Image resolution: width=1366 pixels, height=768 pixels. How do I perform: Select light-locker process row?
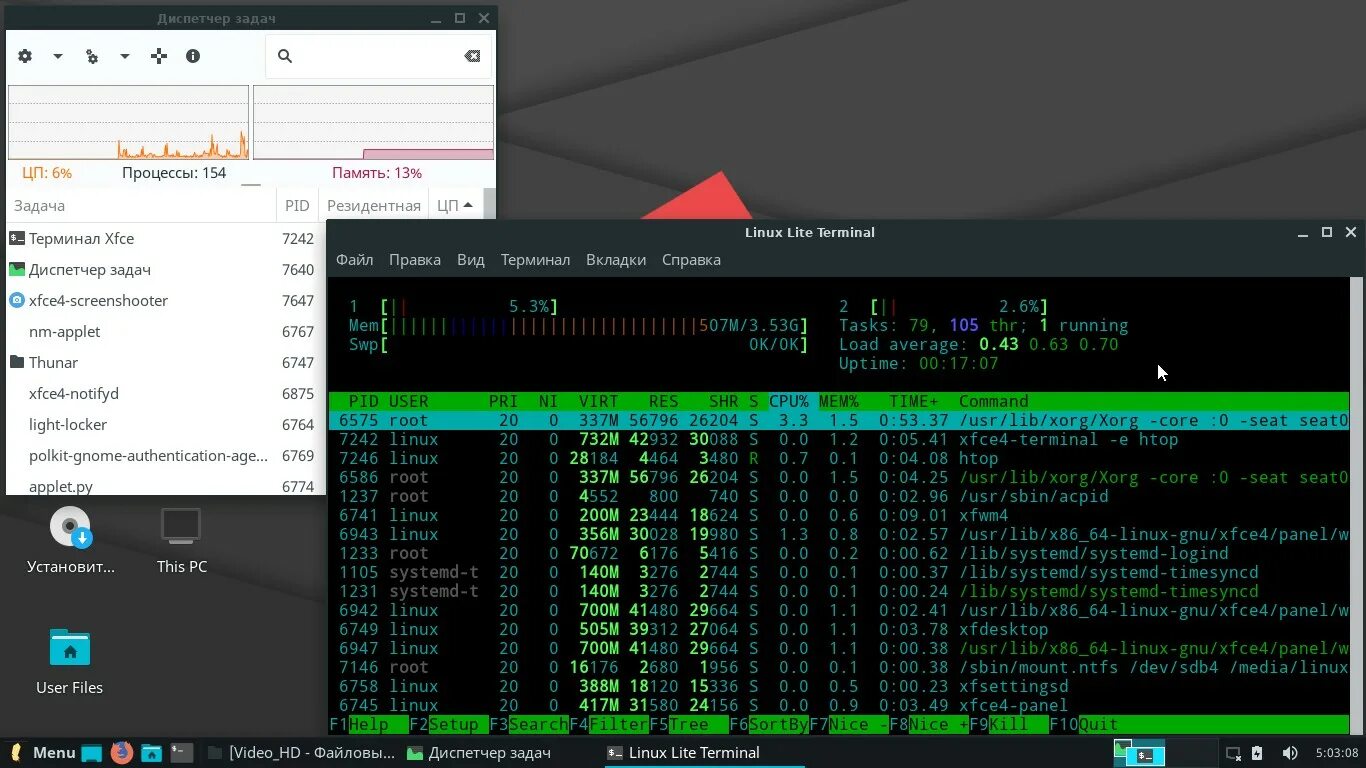tap(165, 424)
